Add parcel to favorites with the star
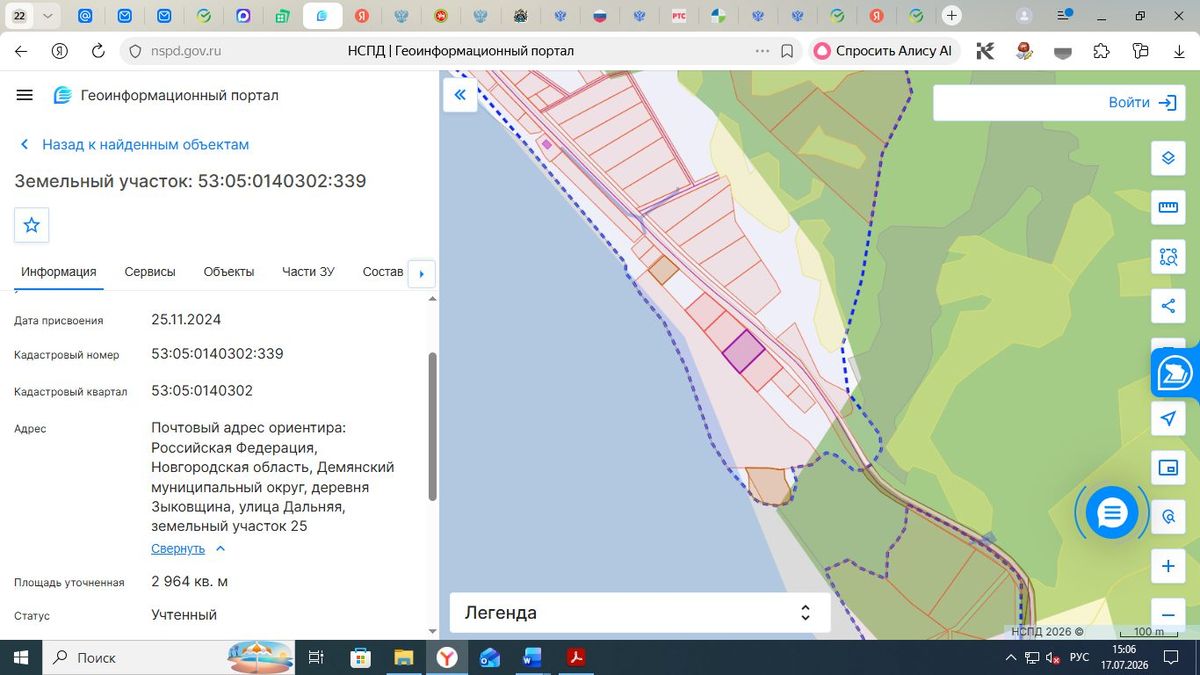This screenshot has height=675, width=1200. coord(31,225)
